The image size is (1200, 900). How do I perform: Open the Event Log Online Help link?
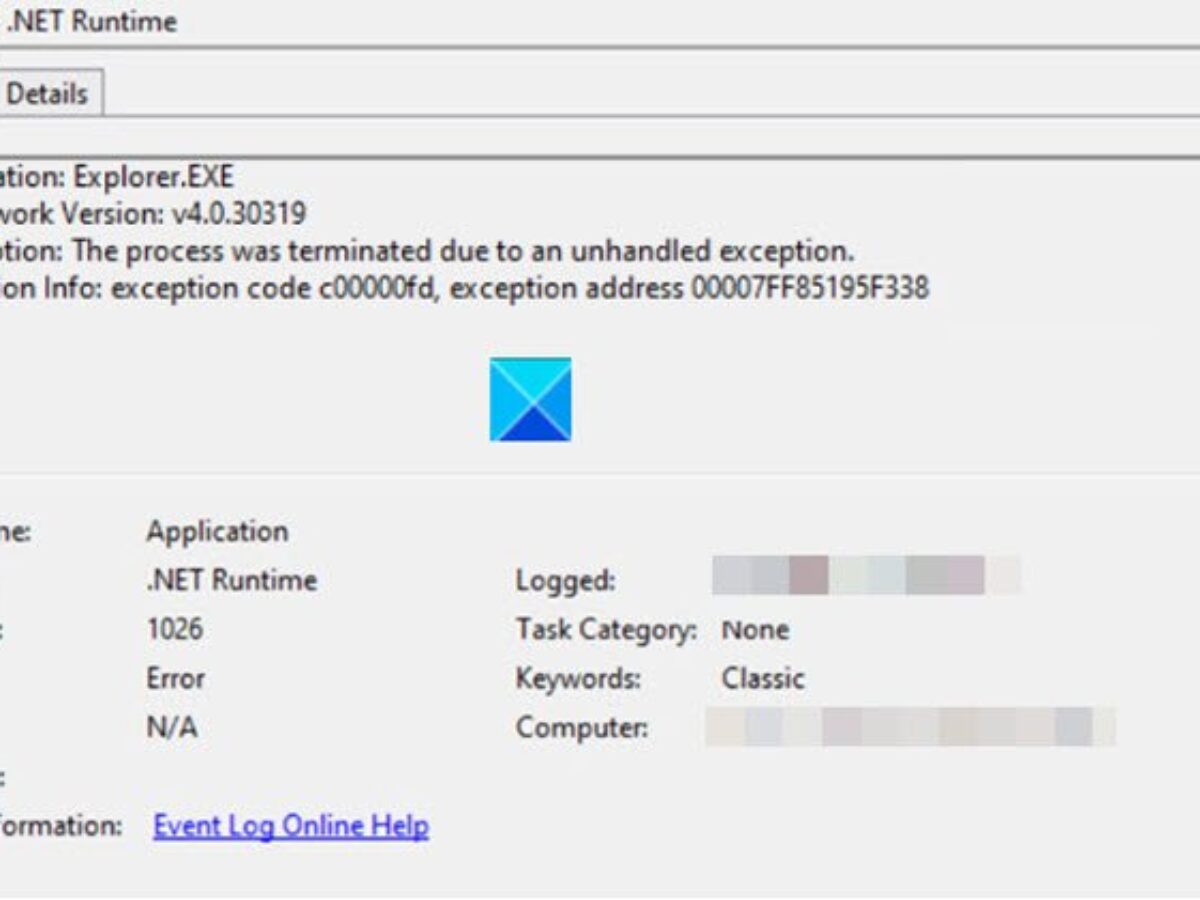(x=291, y=827)
